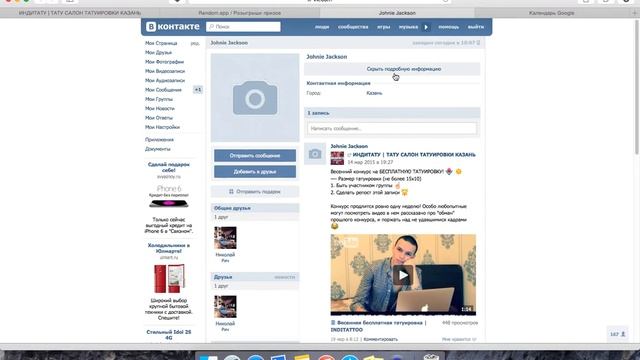Click выйти to log out

pyautogui.click(x=476, y=27)
